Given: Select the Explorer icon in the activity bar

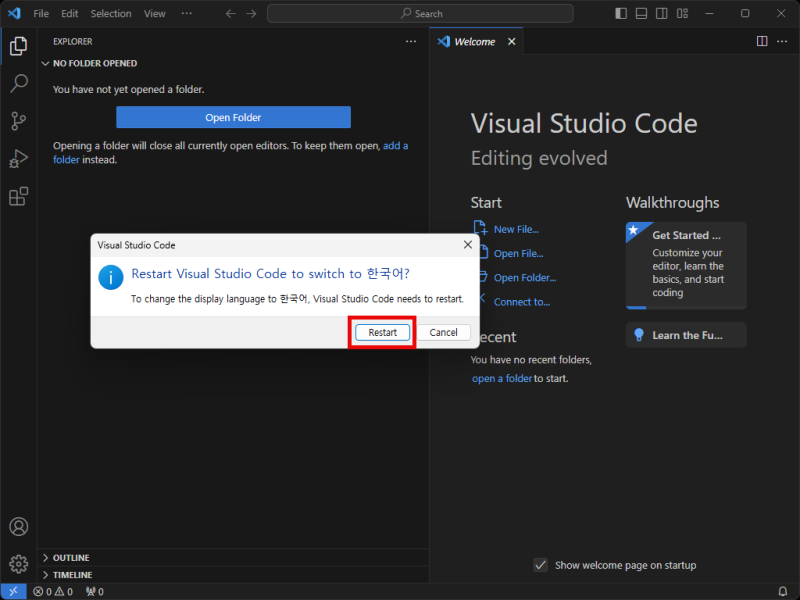Looking at the screenshot, I should (x=18, y=45).
